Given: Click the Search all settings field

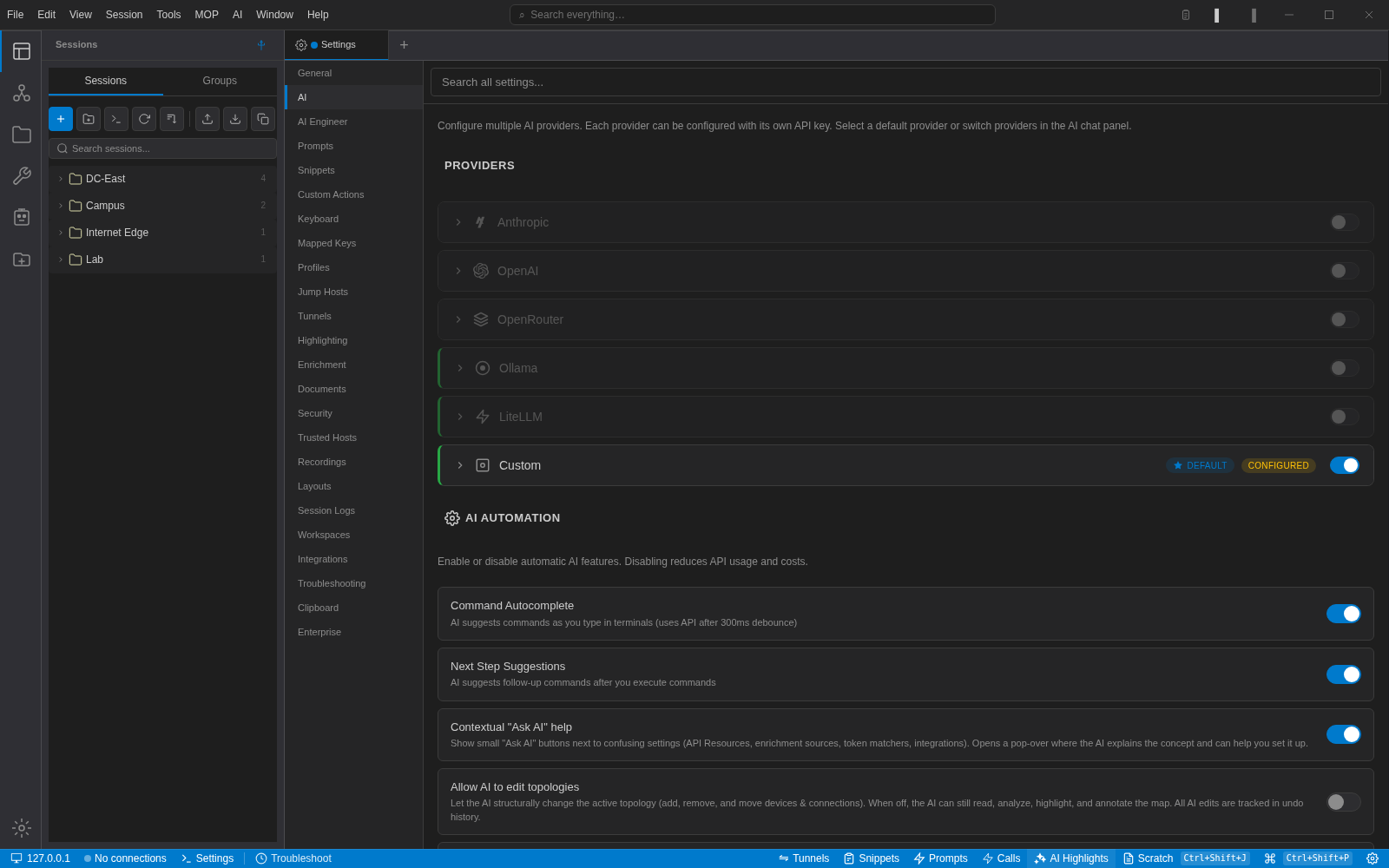Looking at the screenshot, I should click(905, 82).
